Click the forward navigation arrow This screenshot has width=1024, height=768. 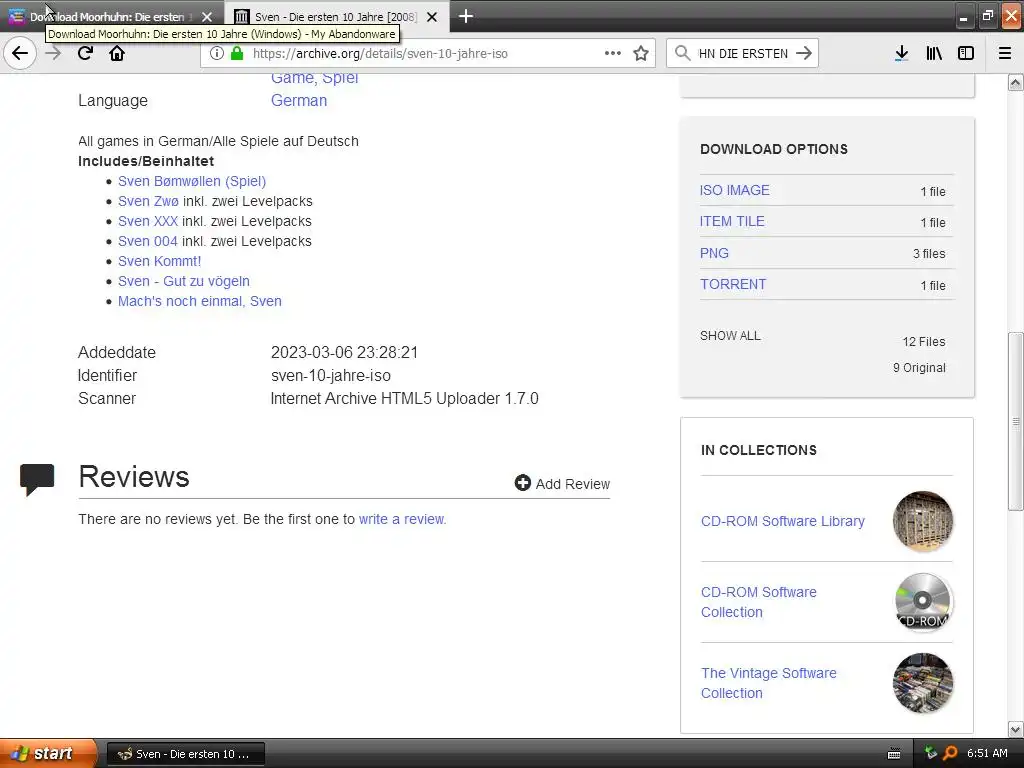point(53,53)
